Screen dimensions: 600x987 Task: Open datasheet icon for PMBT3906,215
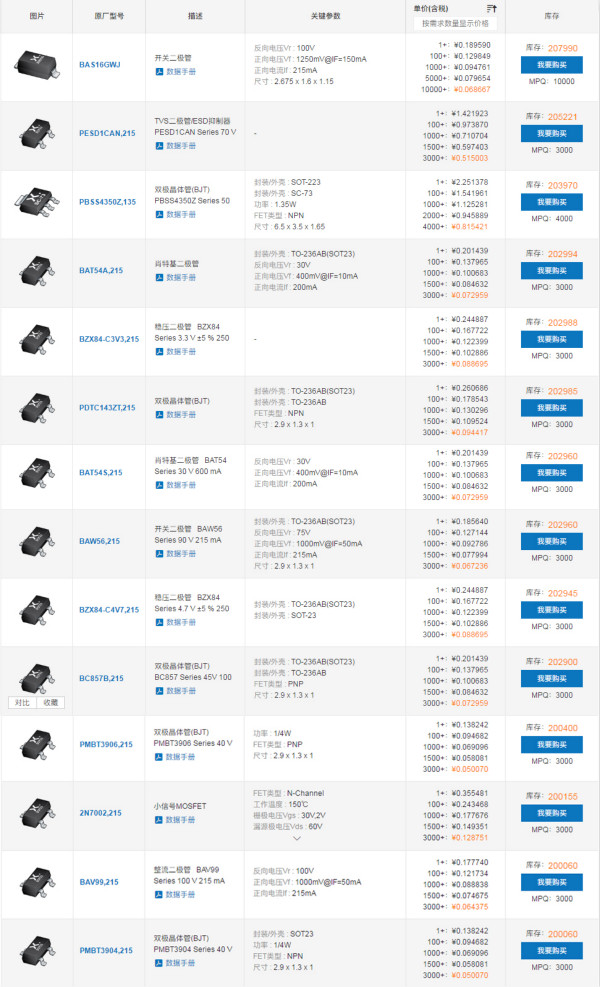(x=159, y=756)
